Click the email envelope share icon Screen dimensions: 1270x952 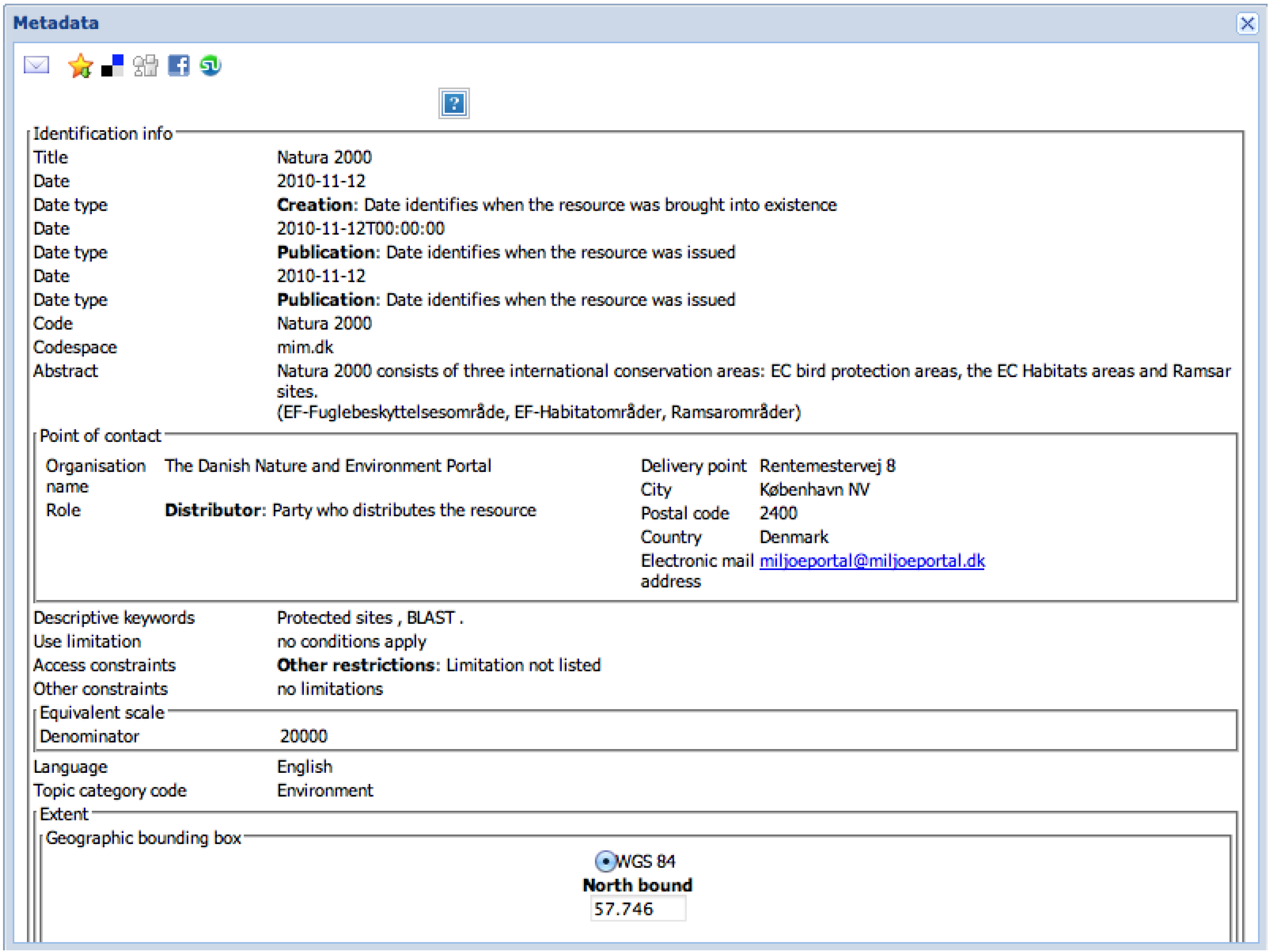pyautogui.click(x=36, y=65)
